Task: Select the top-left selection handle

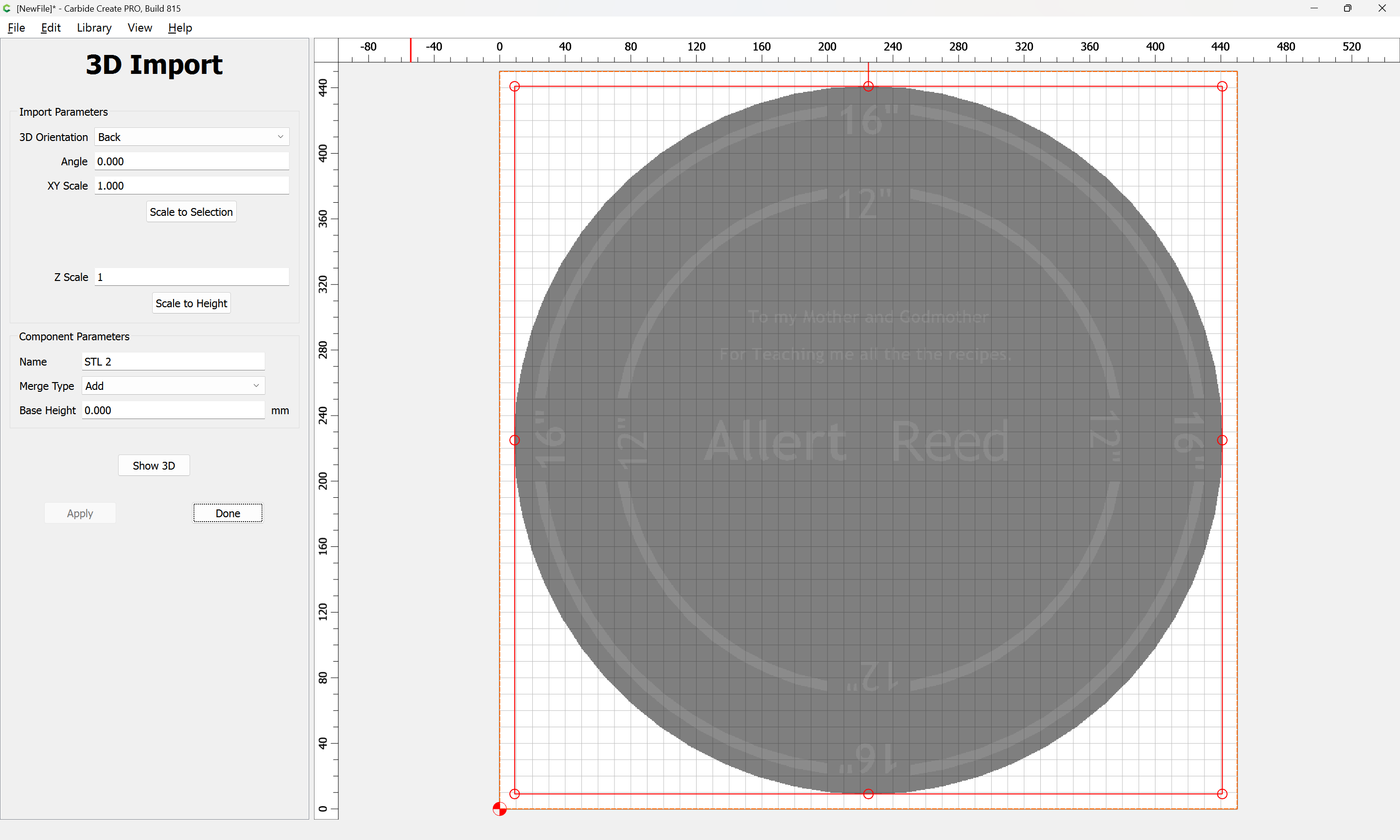Action: pos(514,87)
